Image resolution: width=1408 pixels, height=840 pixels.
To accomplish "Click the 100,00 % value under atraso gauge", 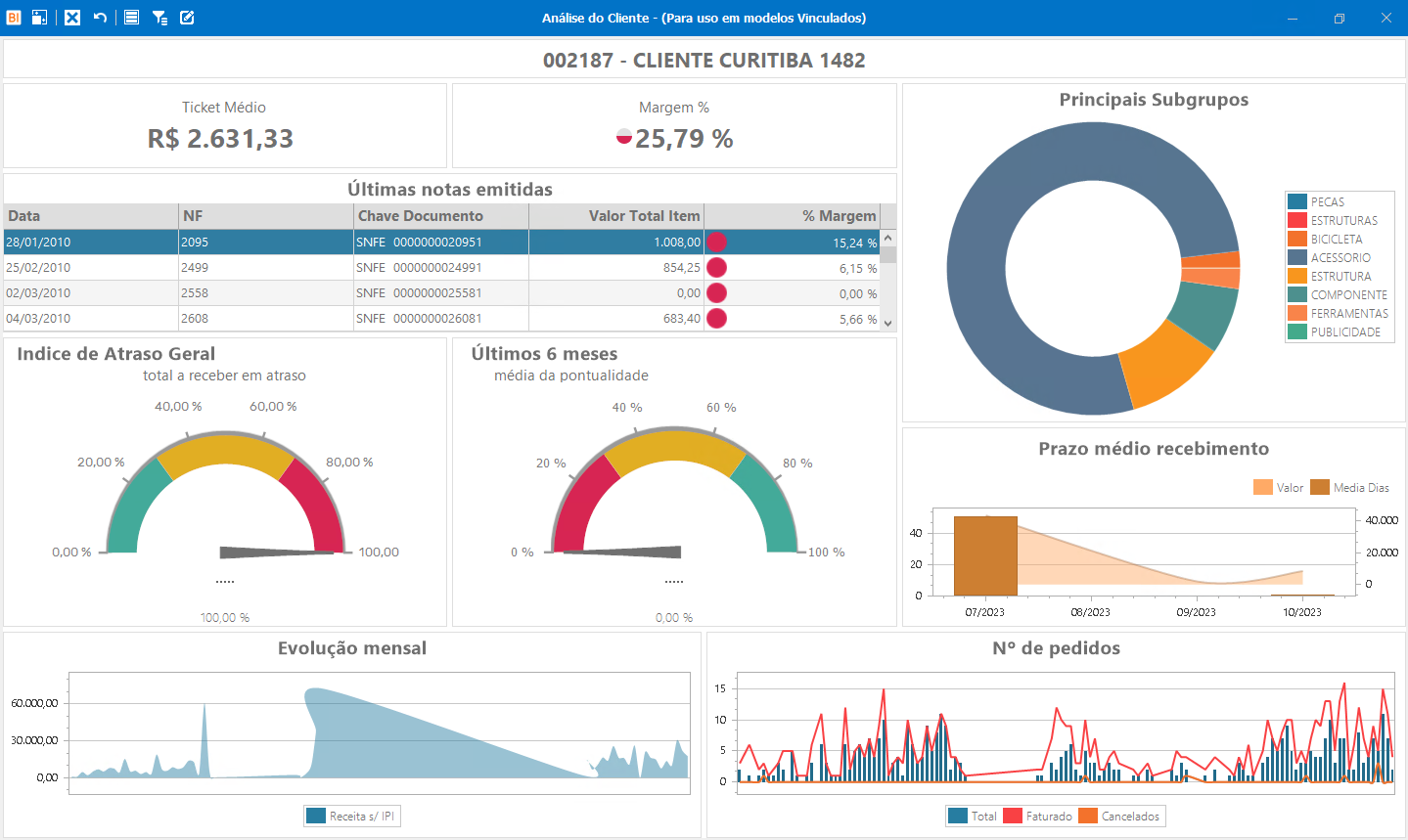I will pyautogui.click(x=225, y=617).
